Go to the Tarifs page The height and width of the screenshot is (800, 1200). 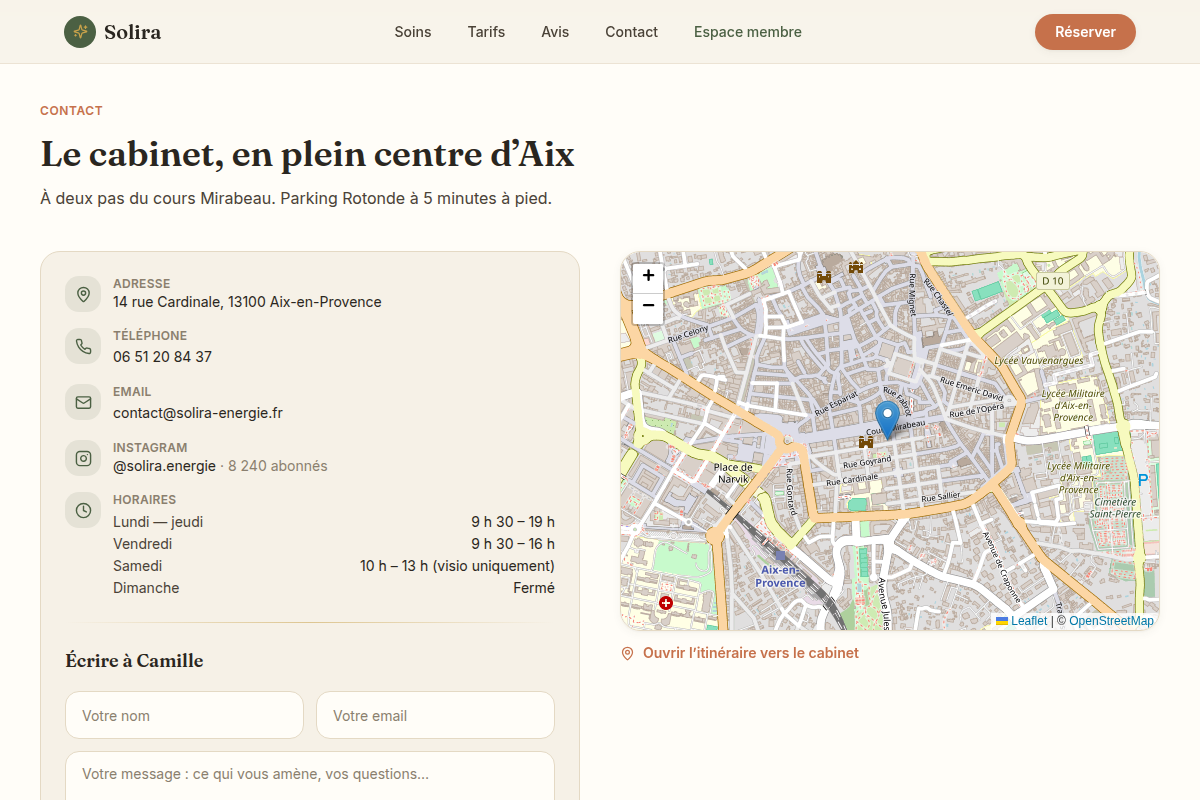(x=486, y=32)
